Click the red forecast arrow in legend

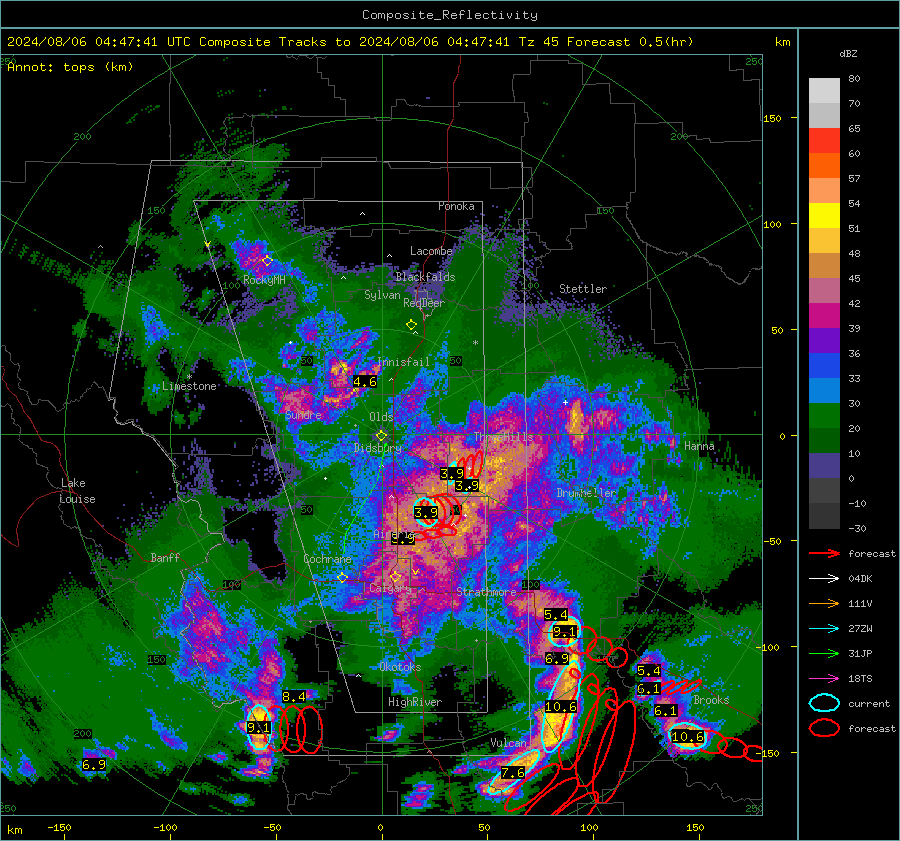(x=824, y=553)
